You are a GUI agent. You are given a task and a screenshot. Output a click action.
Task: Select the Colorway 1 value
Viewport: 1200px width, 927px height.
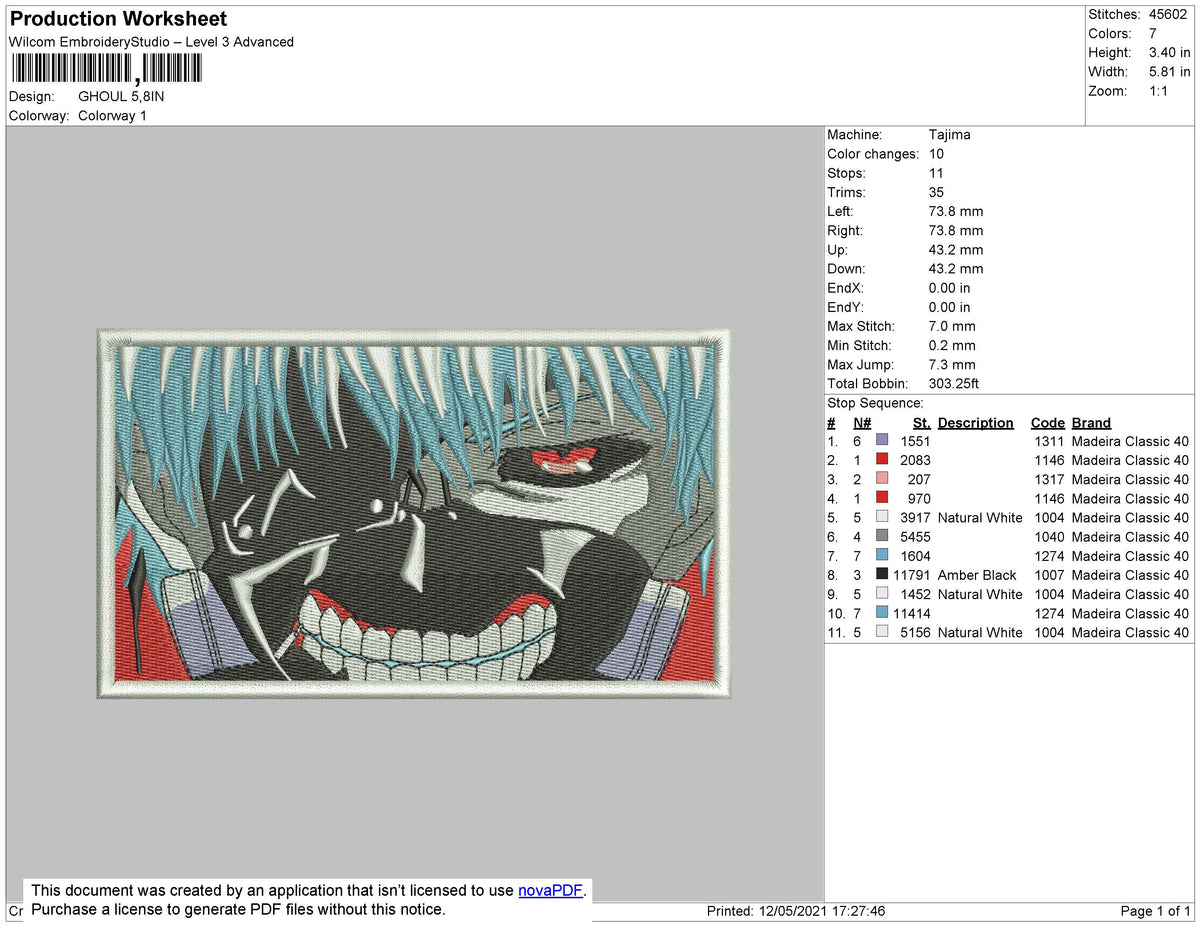point(112,116)
